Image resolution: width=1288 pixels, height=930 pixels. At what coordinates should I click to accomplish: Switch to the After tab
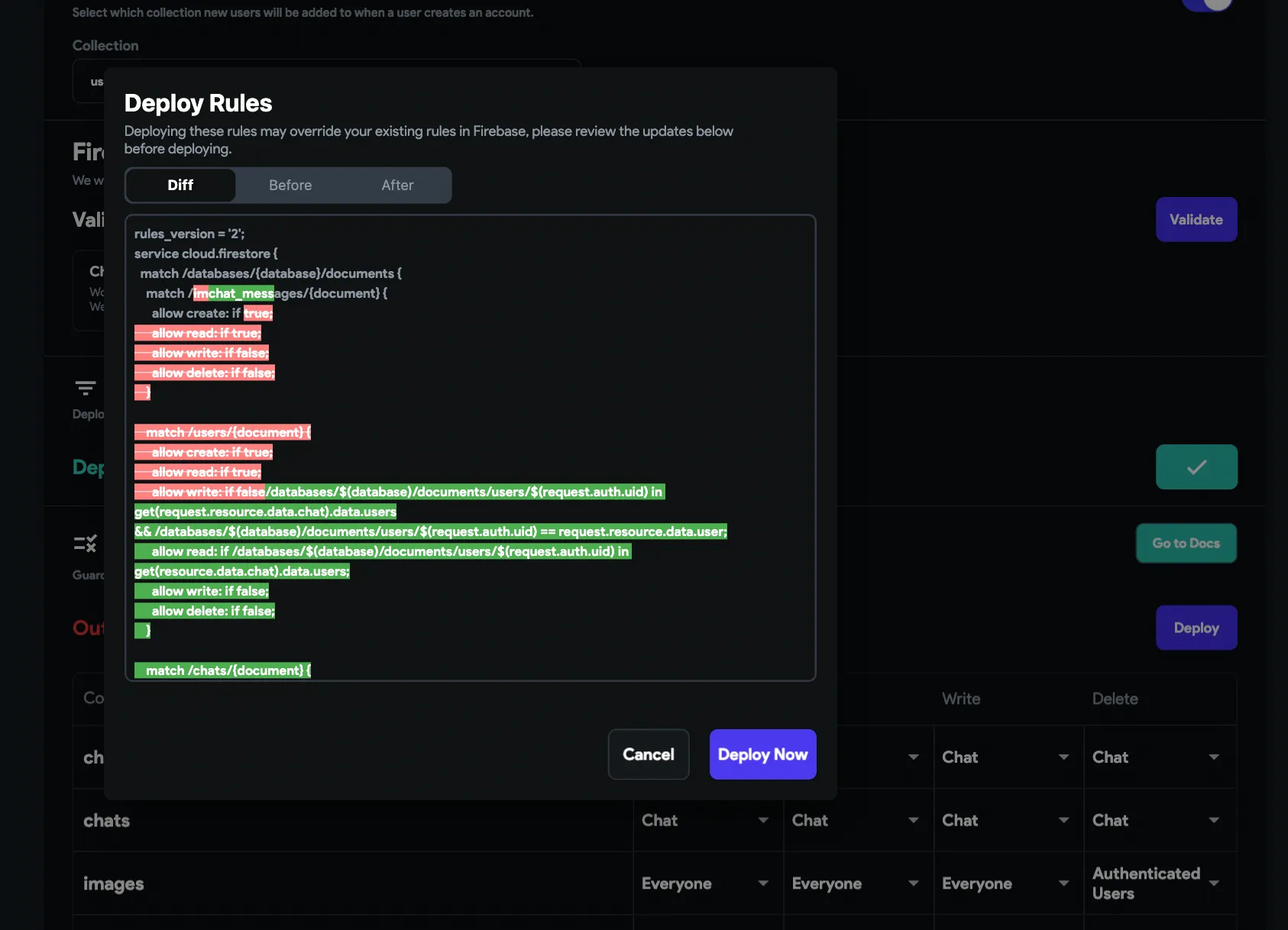coord(397,186)
